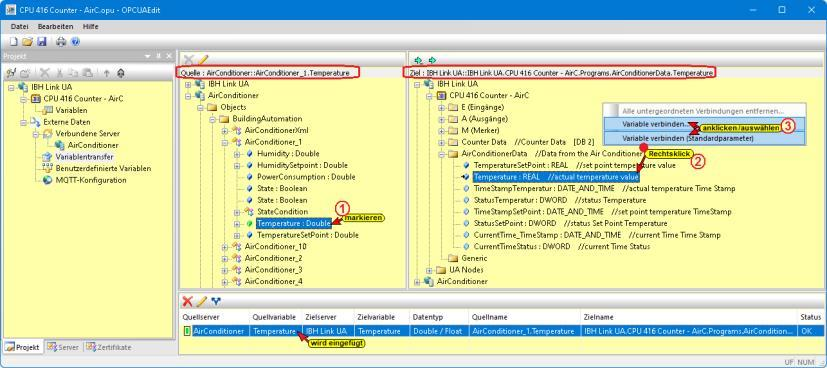Click the Open folder icon in main toolbar
Viewport: 827px width, 368px height.
(x=27, y=42)
